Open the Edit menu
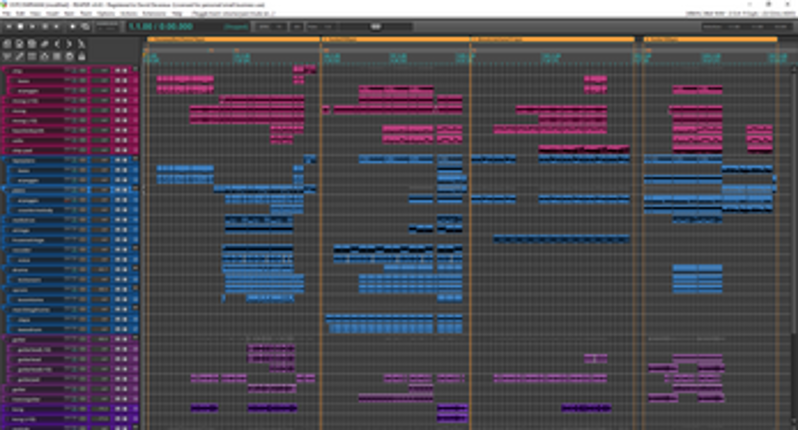The image size is (798, 430). 21,14
